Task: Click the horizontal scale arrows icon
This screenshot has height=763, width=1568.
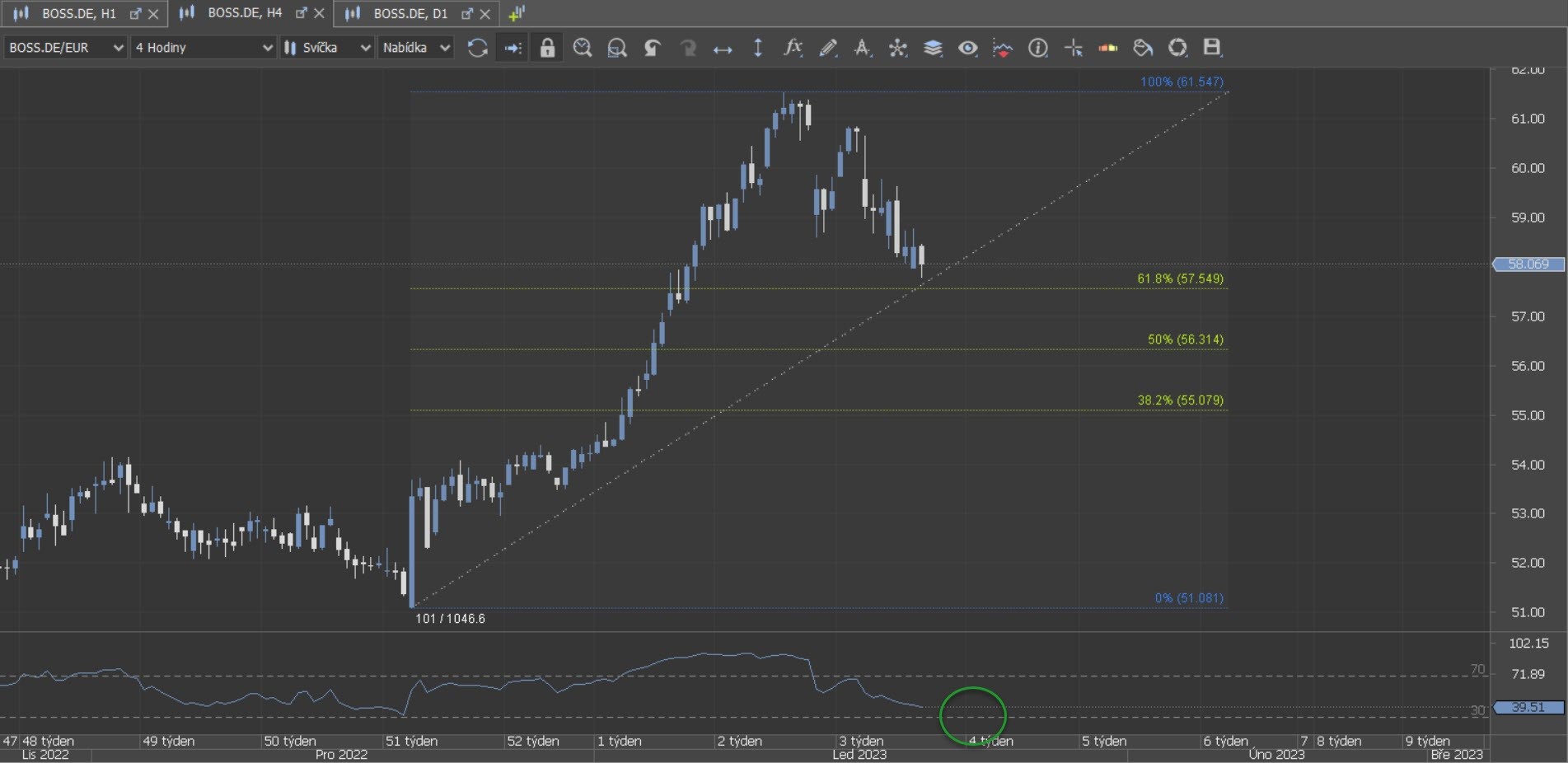Action: (723, 49)
